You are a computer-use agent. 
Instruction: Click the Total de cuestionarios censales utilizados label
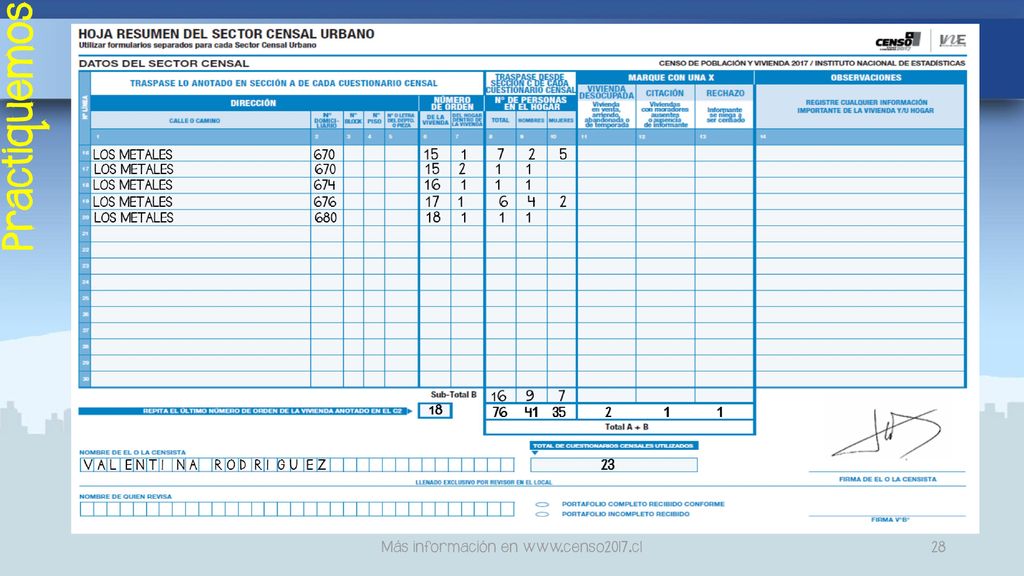tap(613, 445)
